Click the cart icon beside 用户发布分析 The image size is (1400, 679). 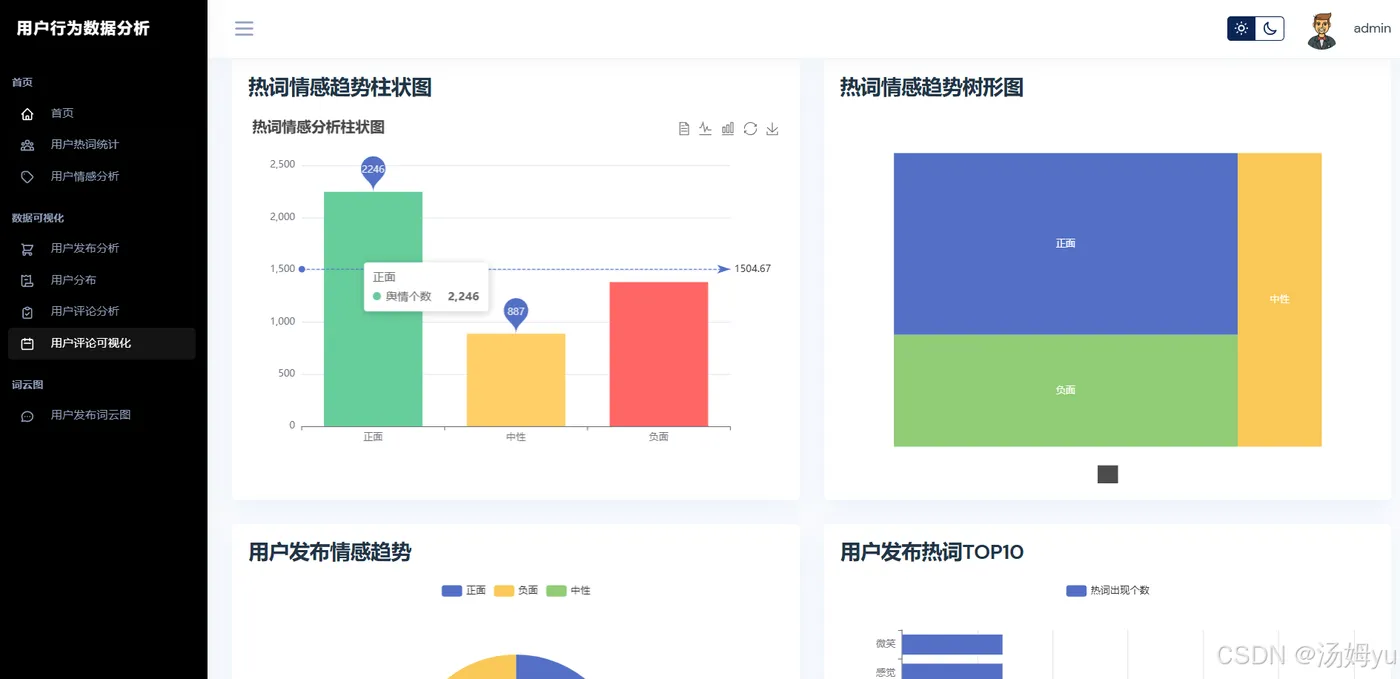tap(28, 249)
